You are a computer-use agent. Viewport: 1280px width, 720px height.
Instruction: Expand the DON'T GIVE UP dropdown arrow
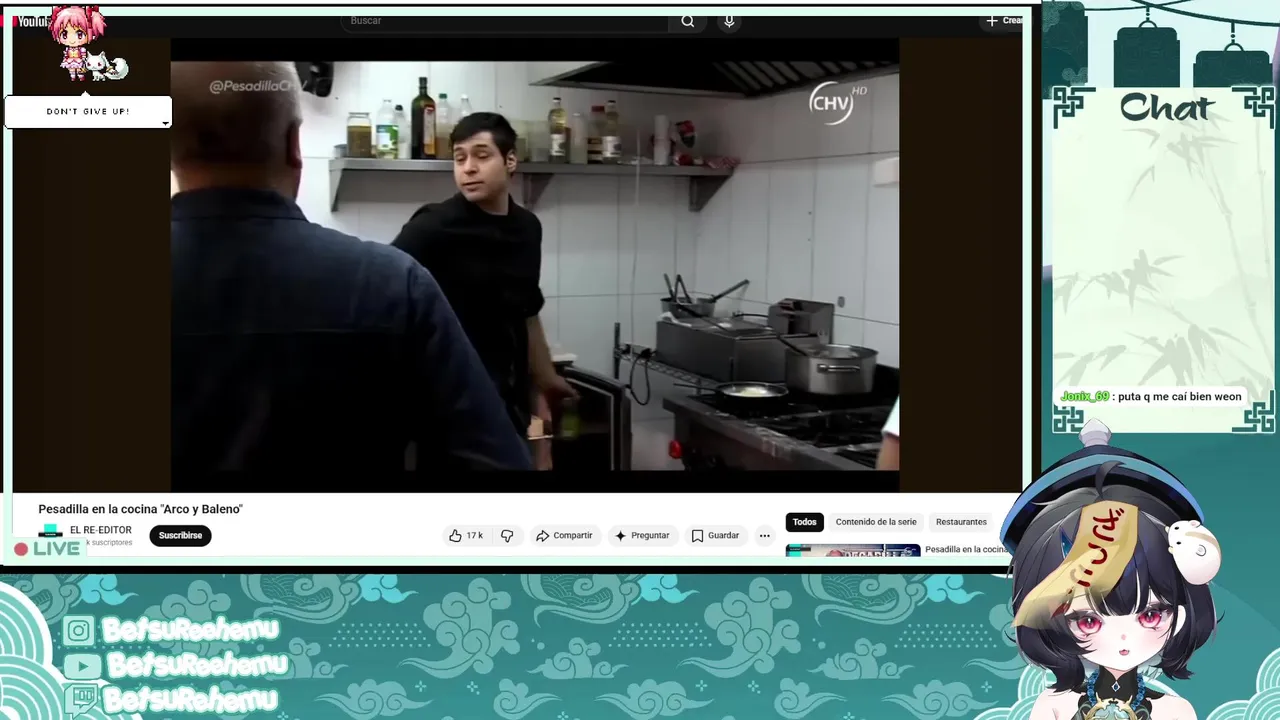click(x=165, y=123)
